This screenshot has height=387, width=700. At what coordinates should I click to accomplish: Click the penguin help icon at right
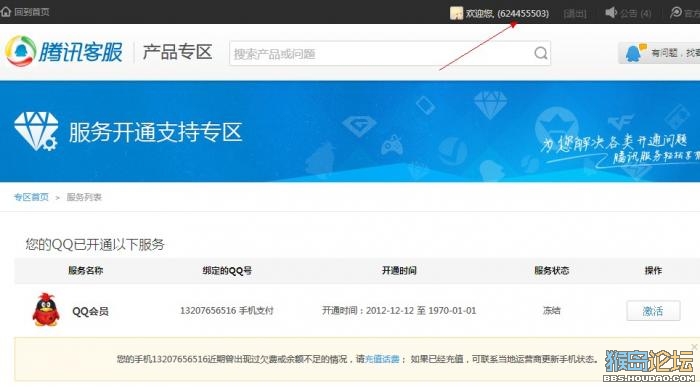pos(635,53)
